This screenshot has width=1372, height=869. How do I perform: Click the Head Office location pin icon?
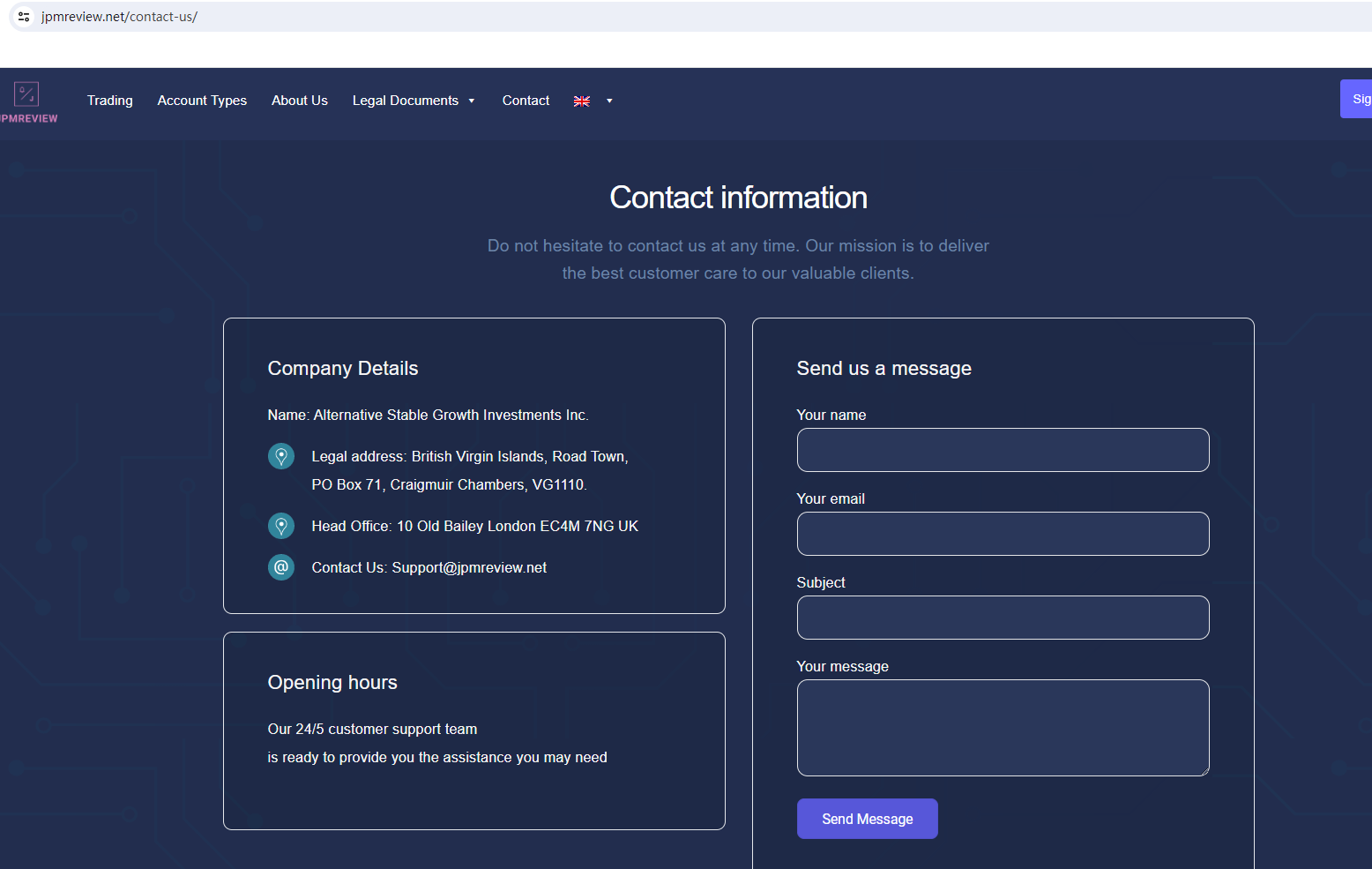pyautogui.click(x=281, y=526)
